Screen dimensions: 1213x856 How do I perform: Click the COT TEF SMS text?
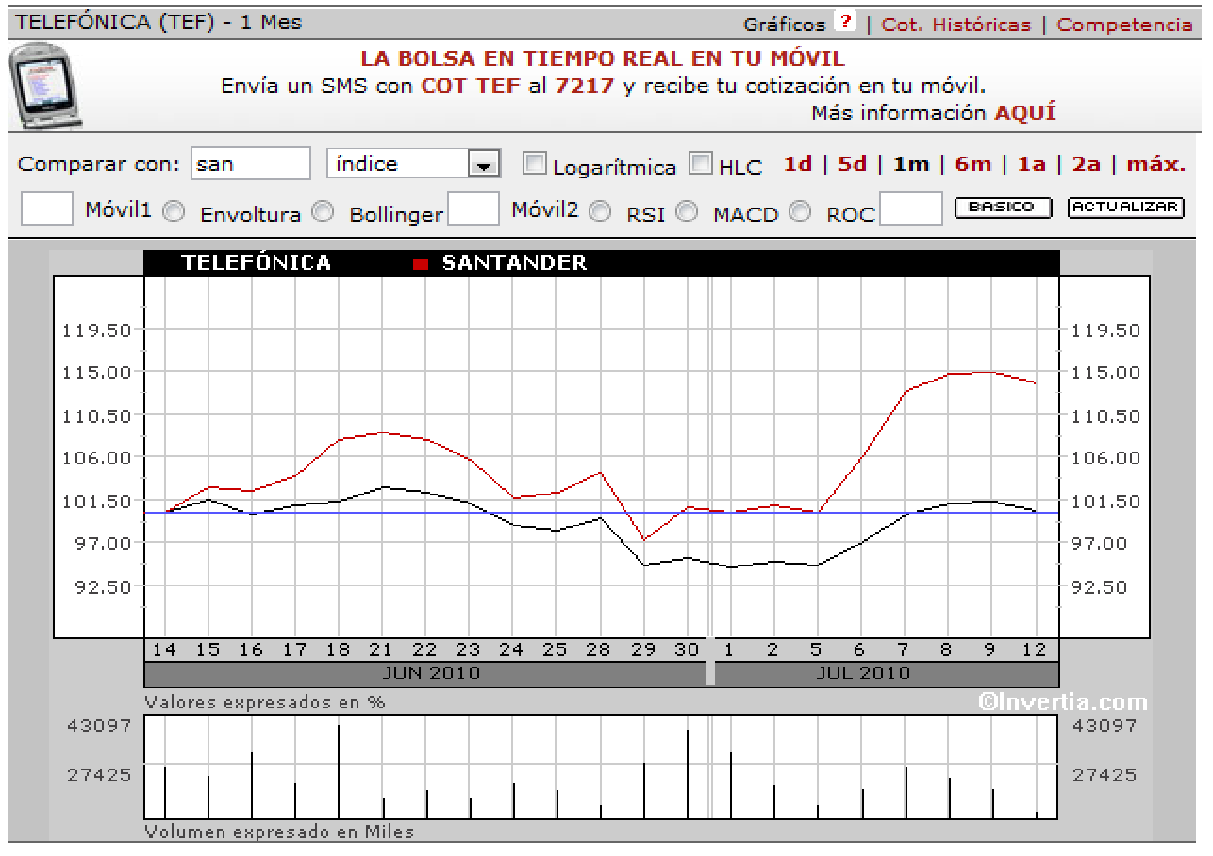471,86
